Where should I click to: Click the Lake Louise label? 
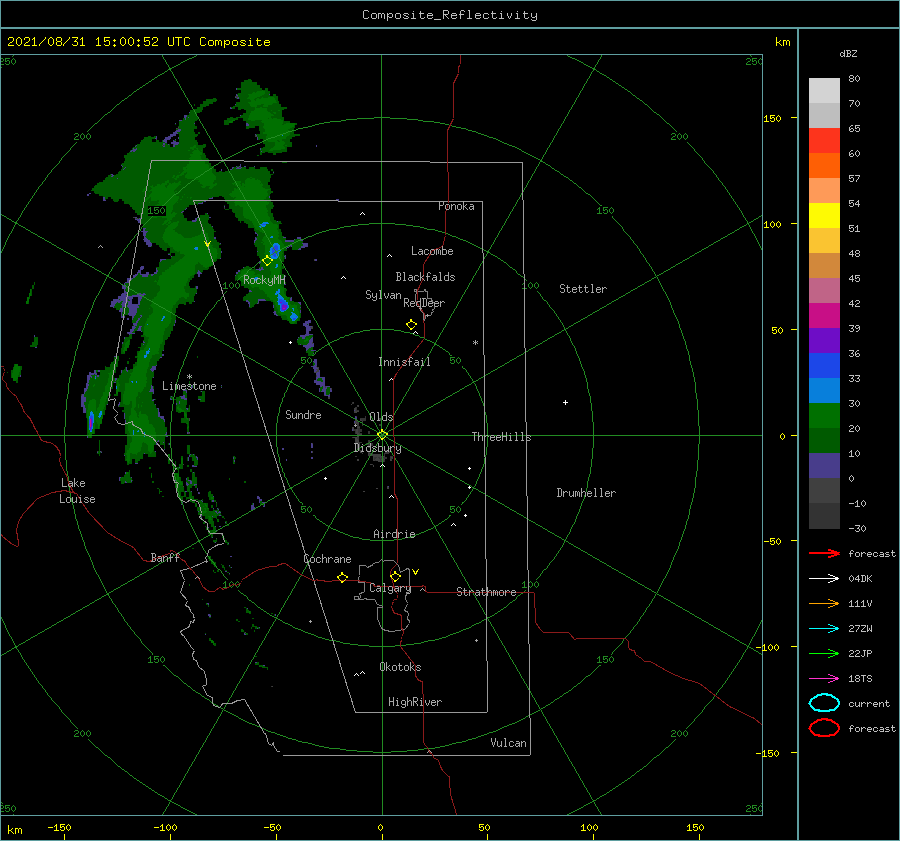[x=77, y=491]
